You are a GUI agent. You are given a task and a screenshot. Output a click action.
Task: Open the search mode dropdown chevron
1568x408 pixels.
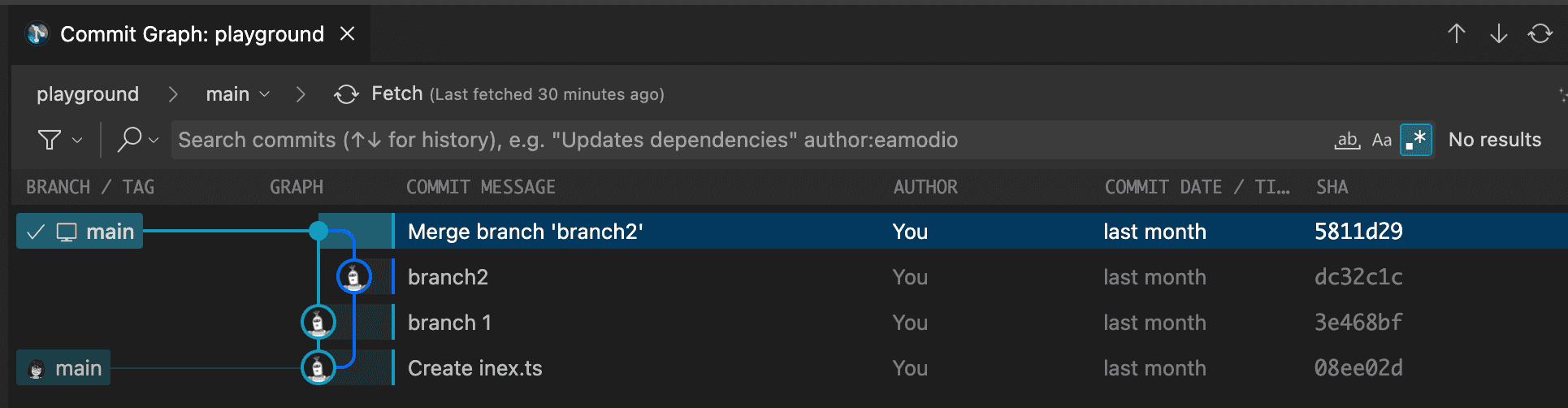pyautogui.click(x=154, y=140)
